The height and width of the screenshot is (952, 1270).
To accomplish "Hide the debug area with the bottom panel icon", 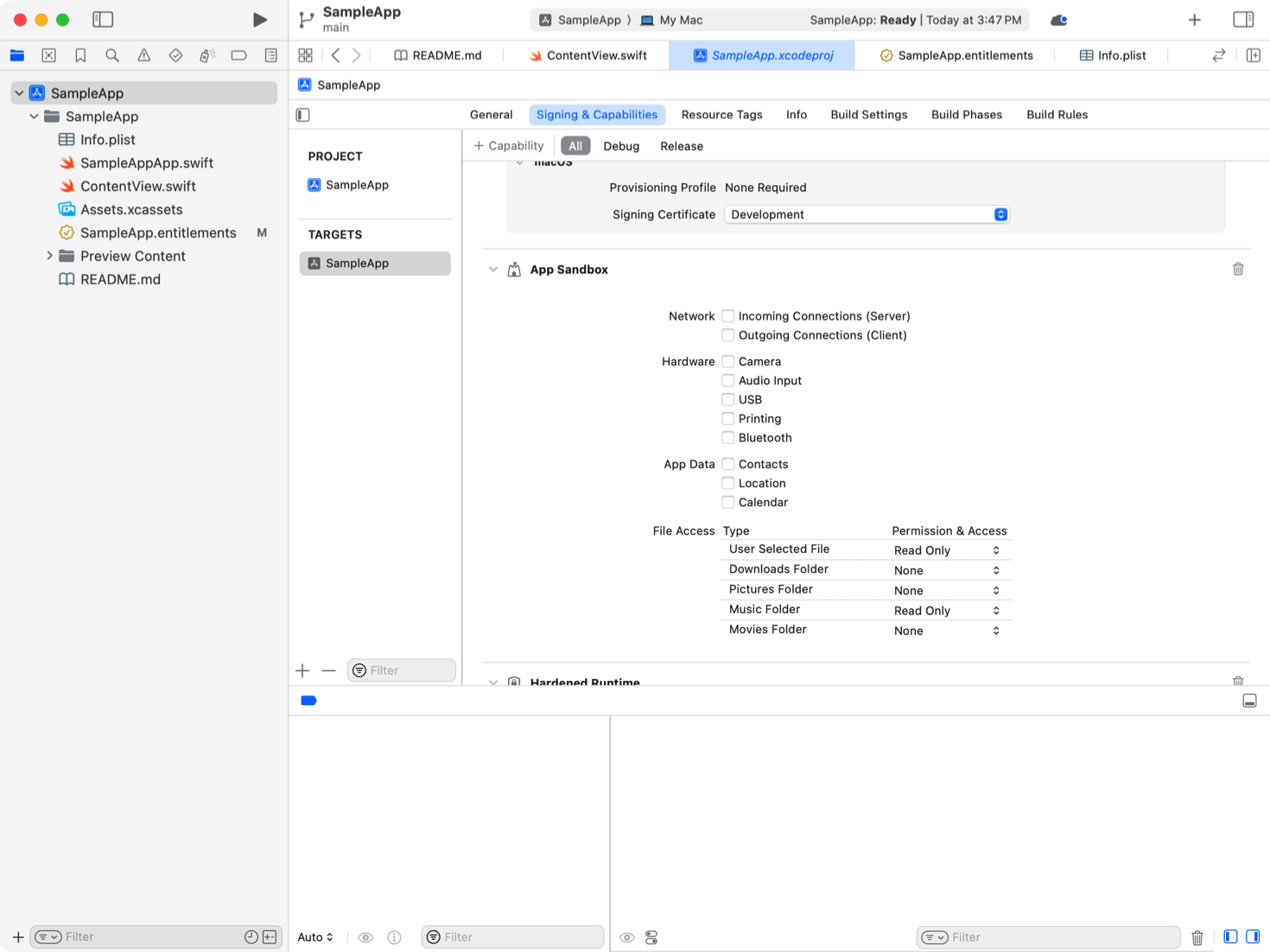I will coord(1248,701).
